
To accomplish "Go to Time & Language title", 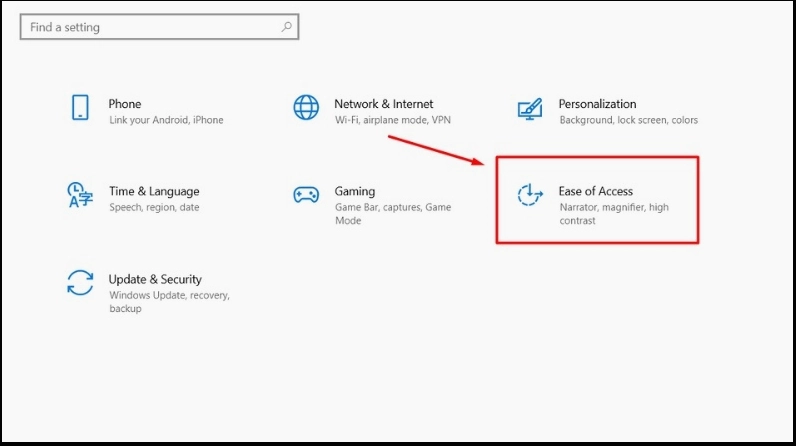I will coord(154,191).
